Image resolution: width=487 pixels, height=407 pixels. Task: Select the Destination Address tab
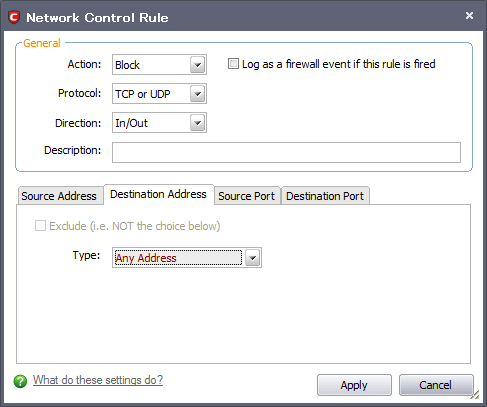click(x=159, y=194)
